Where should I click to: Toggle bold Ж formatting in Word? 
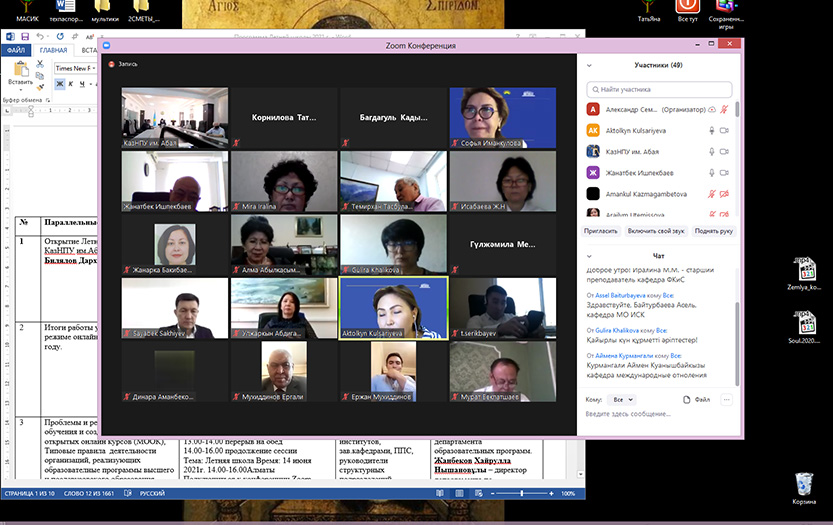pos(60,84)
